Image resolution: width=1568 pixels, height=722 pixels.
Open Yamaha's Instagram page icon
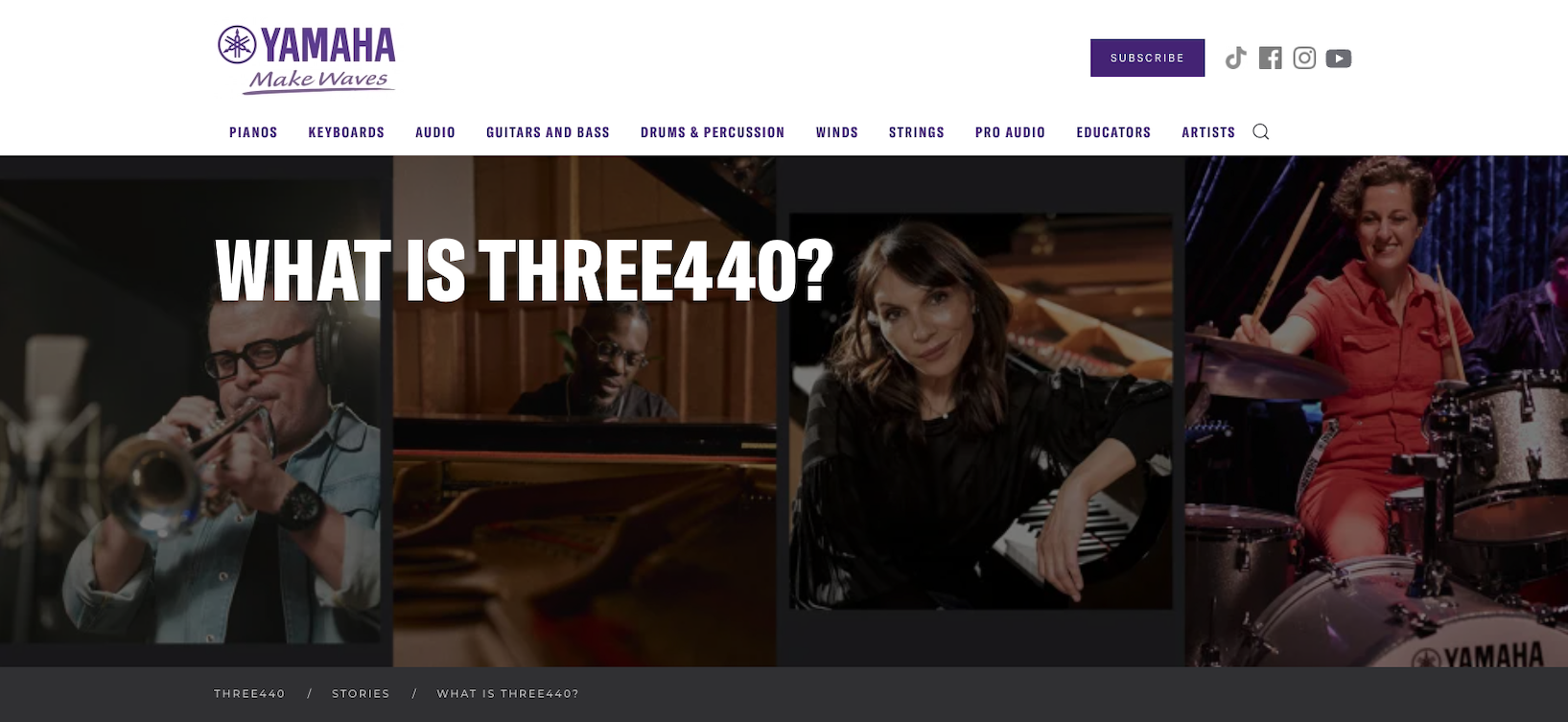click(1304, 58)
